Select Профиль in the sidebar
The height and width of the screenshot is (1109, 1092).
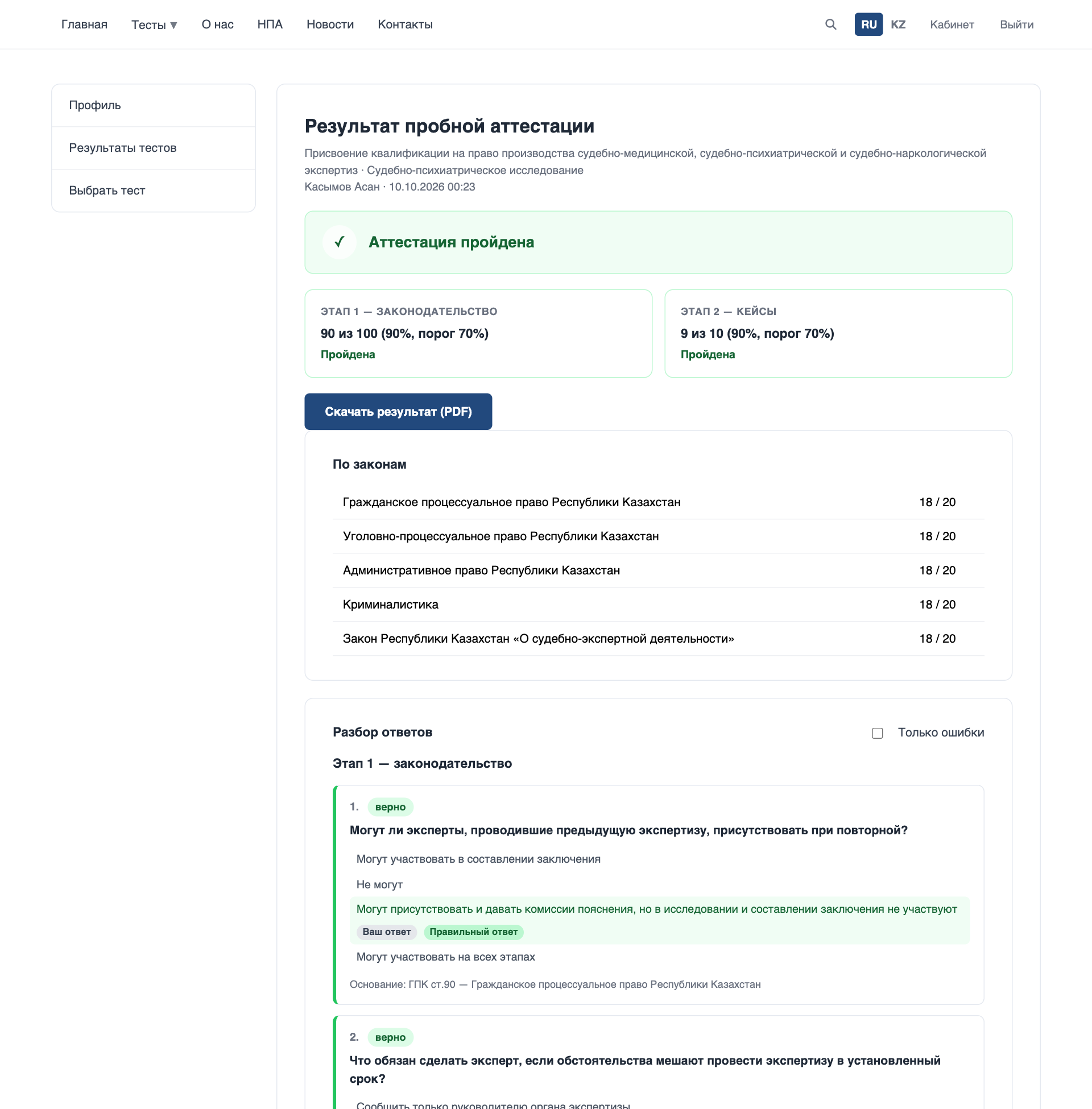pyautogui.click(x=153, y=106)
